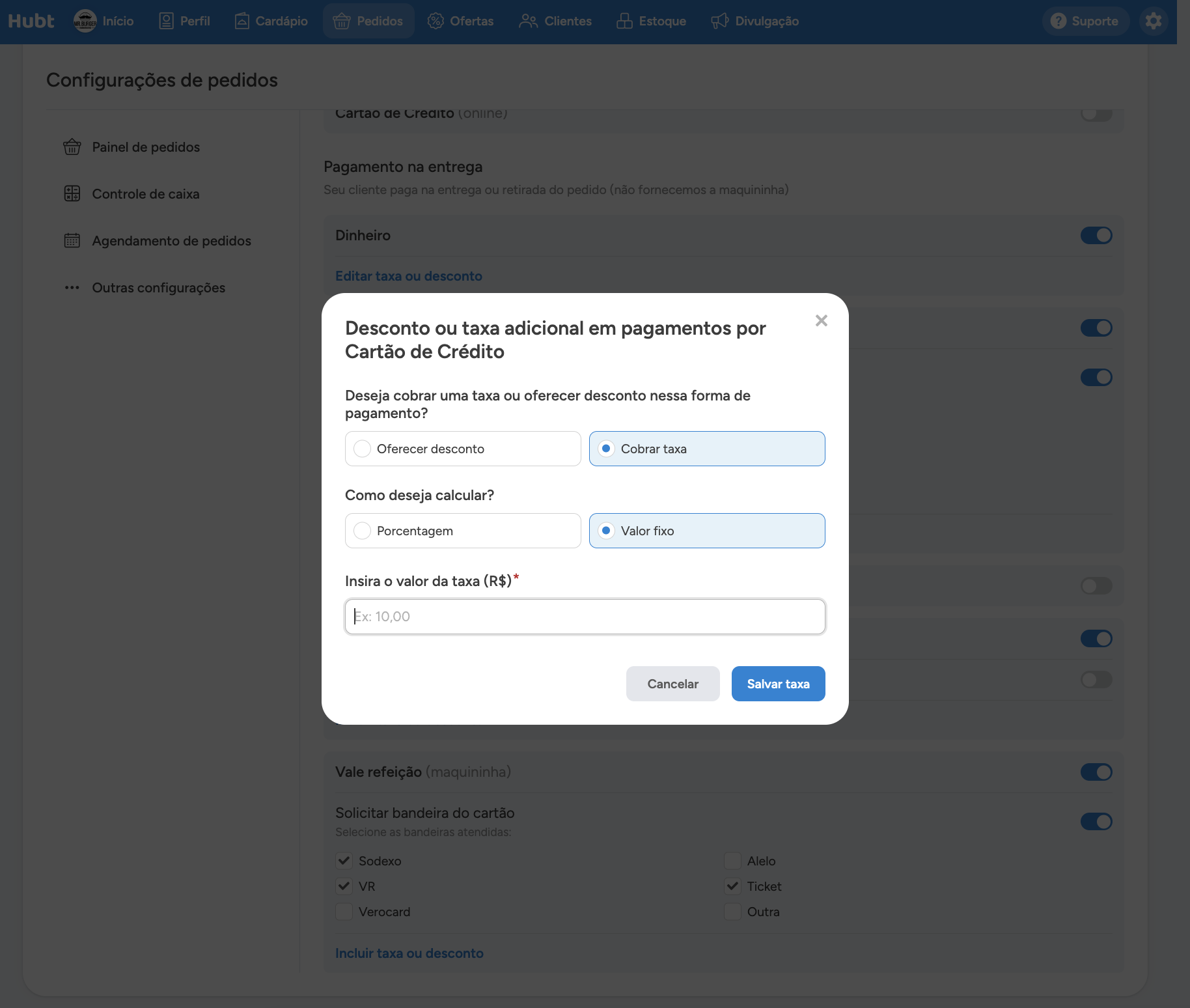This screenshot has width=1190, height=1008.
Task: Open Outras configurações in the sidebar
Action: (x=145, y=288)
